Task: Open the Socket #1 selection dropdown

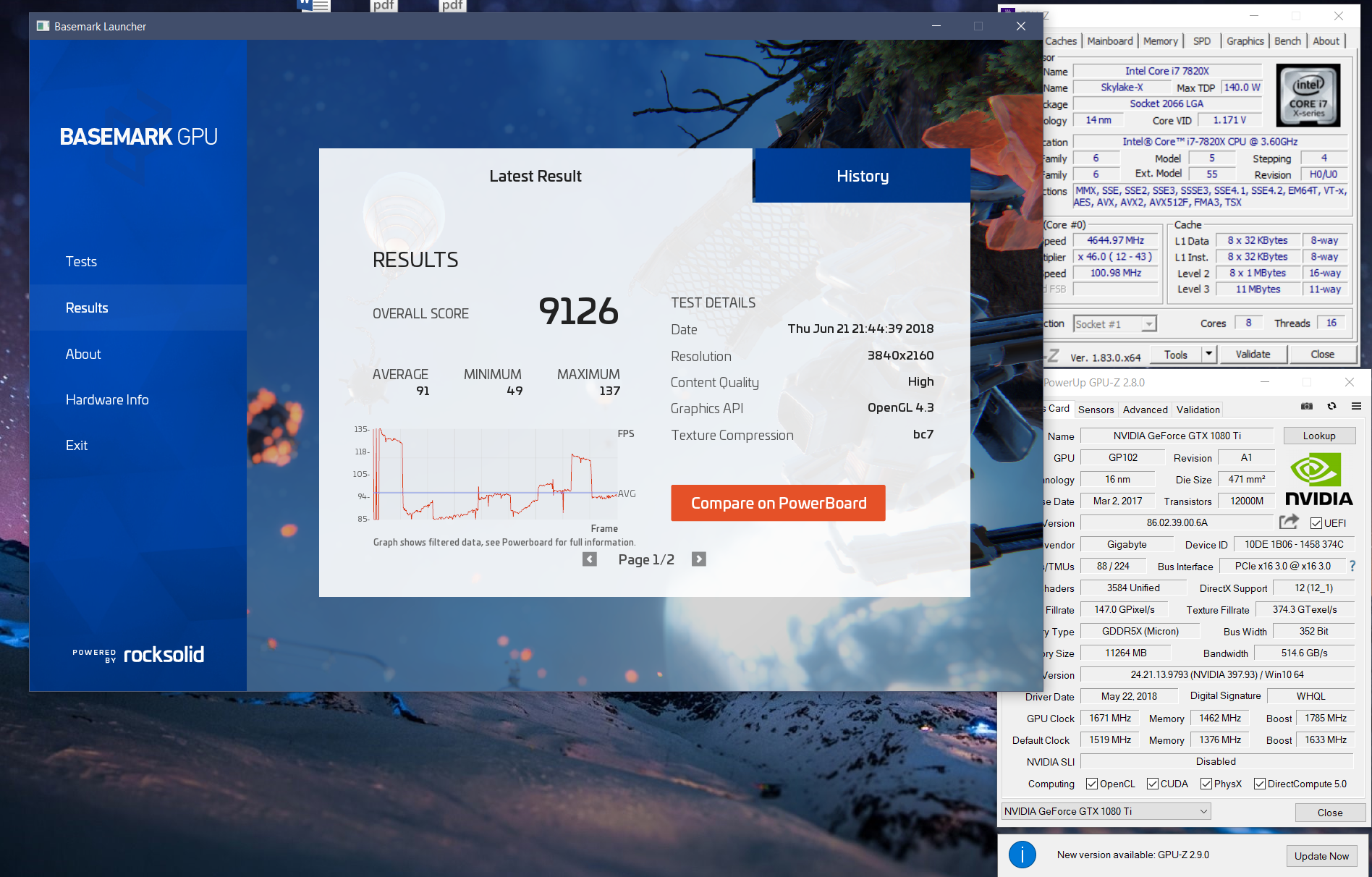Action: pos(1114,324)
